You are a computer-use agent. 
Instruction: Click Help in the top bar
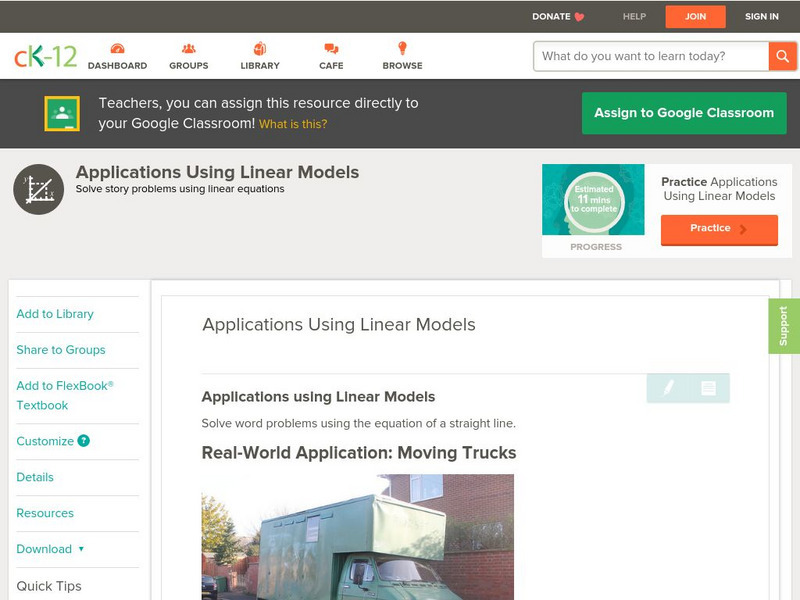634,16
